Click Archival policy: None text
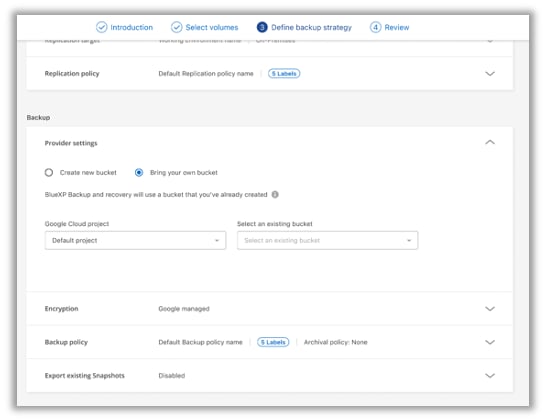The width and height of the screenshot is (546, 420). pos(336,342)
